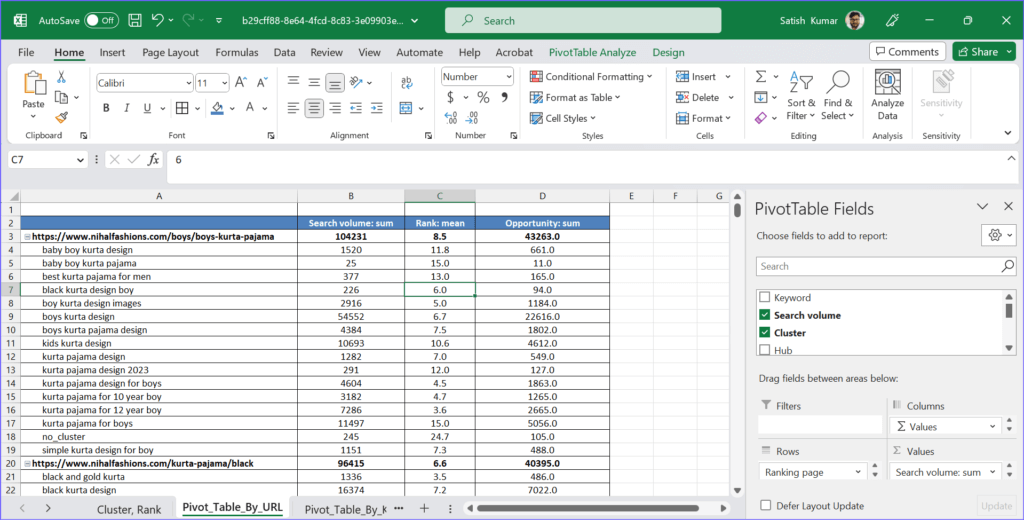Switch to PivotTable Analyze tab
This screenshot has width=1024, height=520.
pyautogui.click(x=592, y=52)
